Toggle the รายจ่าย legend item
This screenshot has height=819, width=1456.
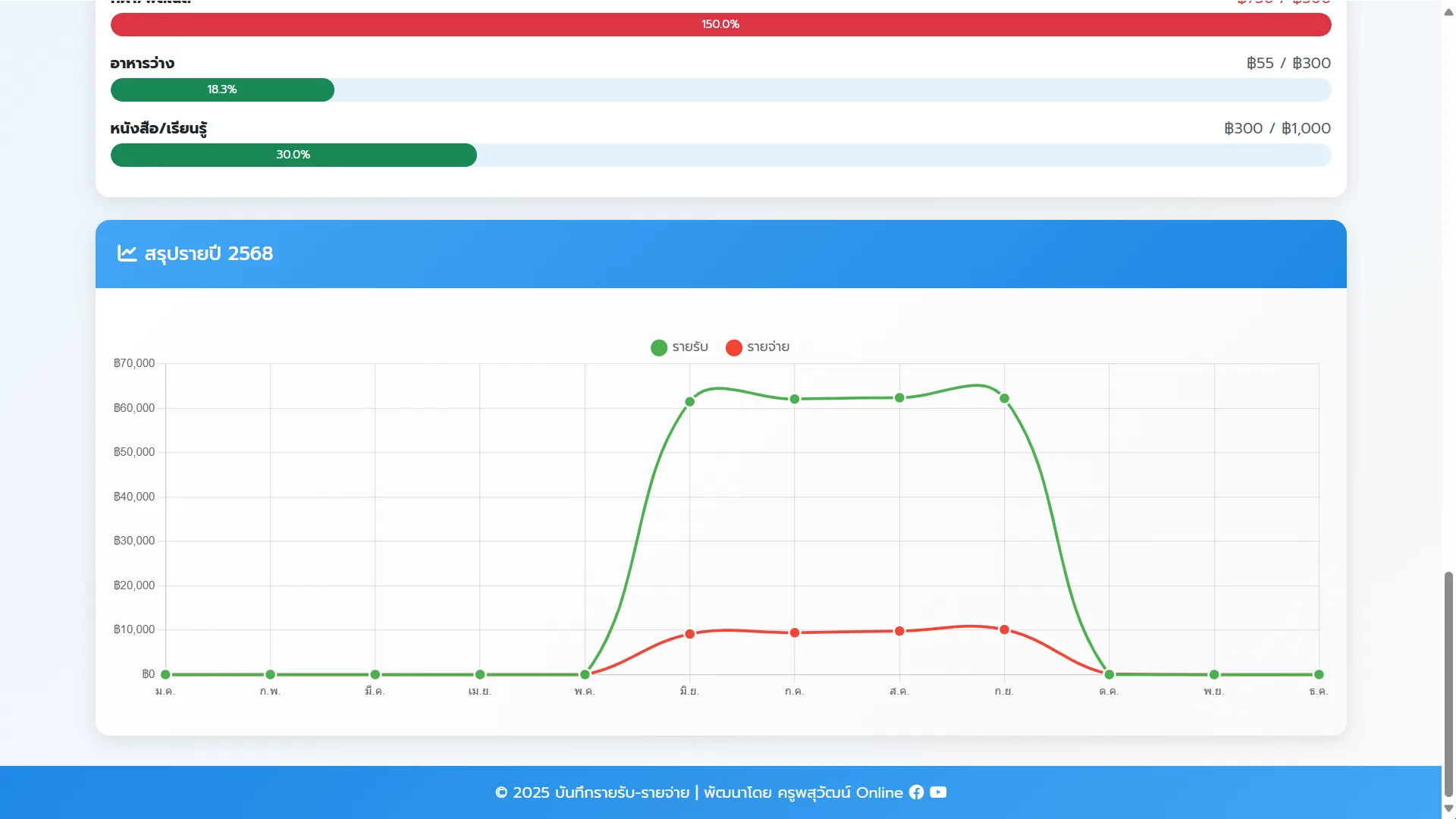758,347
